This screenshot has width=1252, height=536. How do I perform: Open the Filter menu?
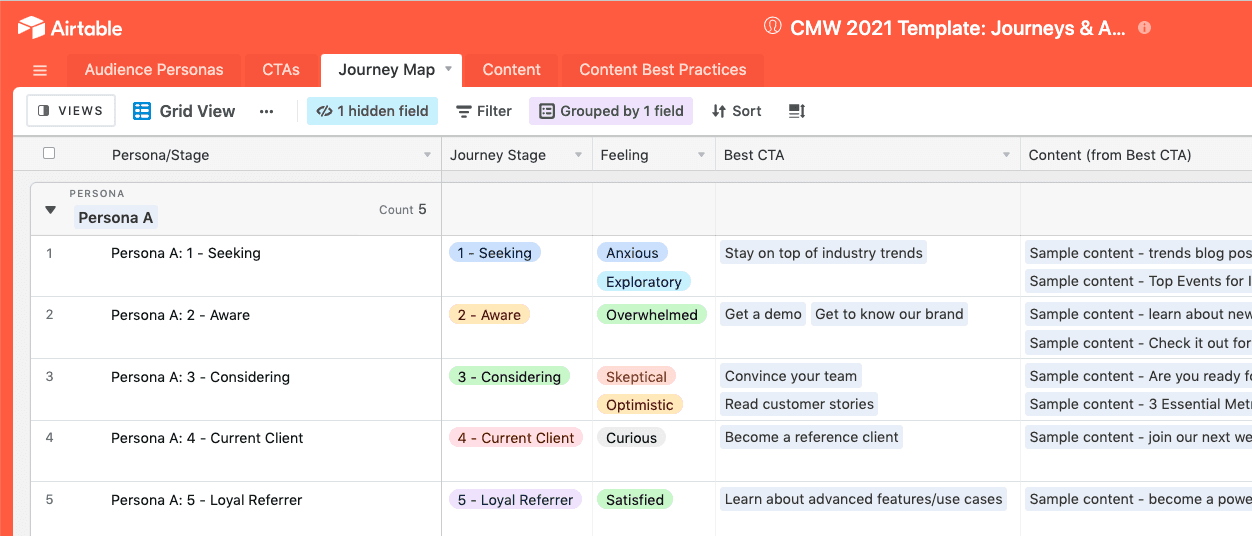click(484, 111)
